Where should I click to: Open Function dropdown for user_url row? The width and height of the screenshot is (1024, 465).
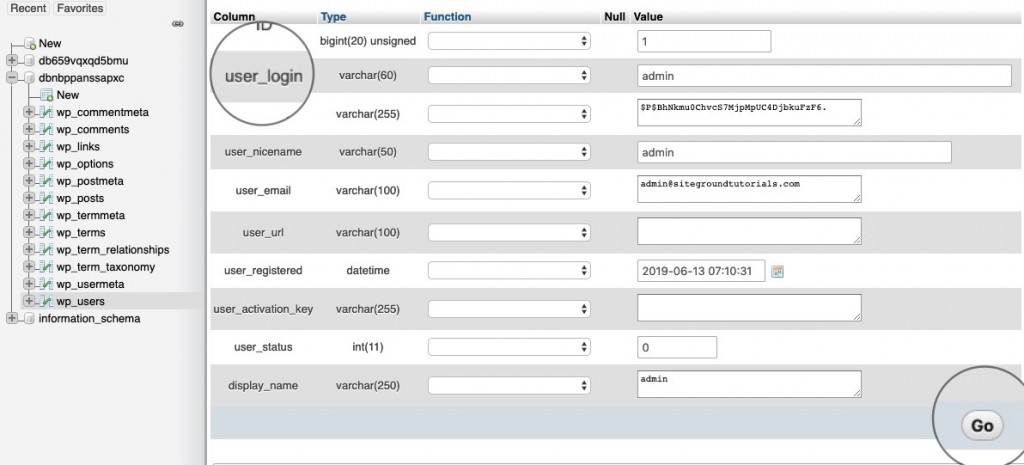[x=509, y=232]
